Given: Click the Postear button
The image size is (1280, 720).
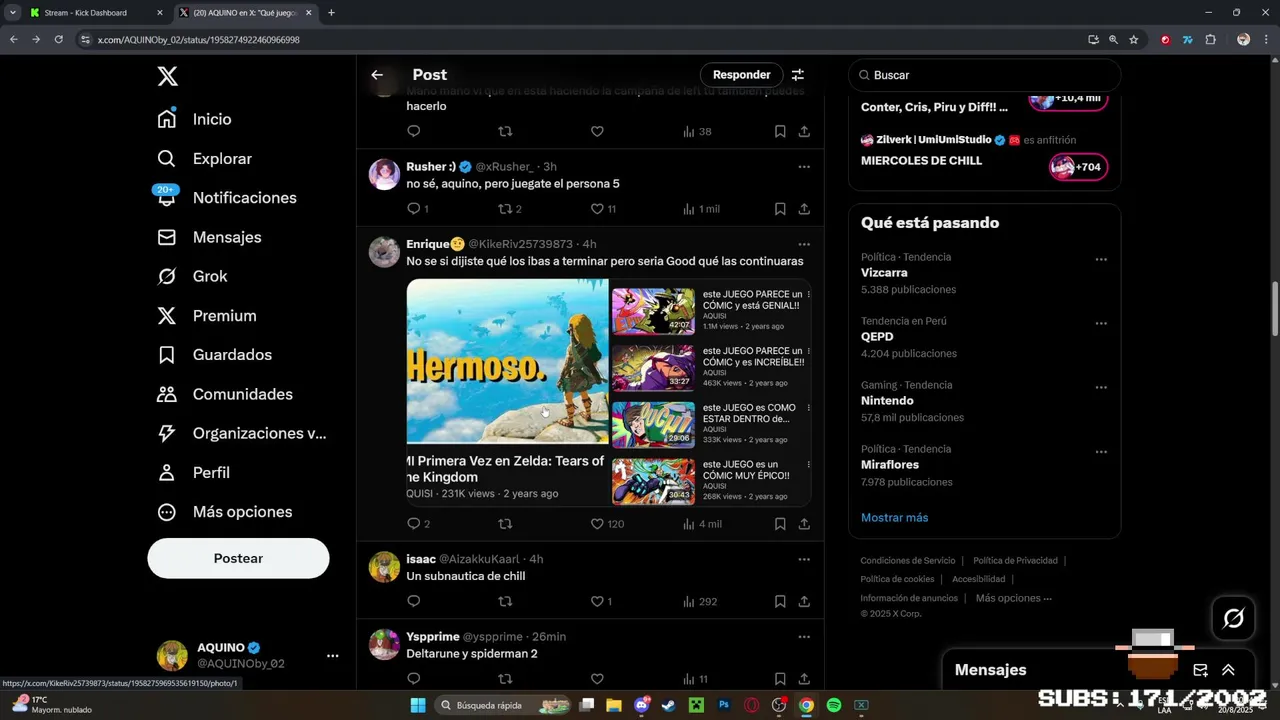Looking at the screenshot, I should point(238,558).
